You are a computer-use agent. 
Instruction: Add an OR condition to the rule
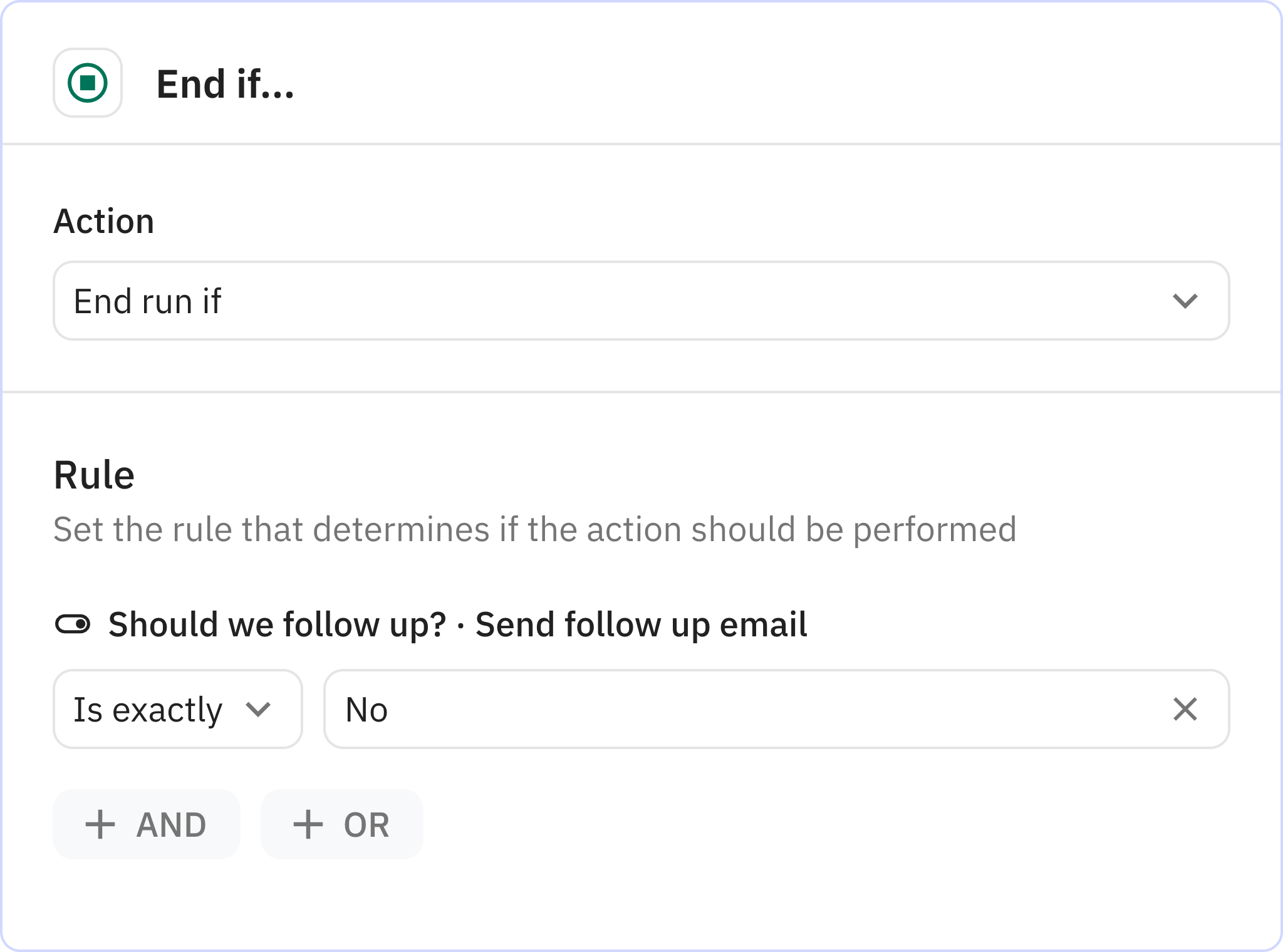coord(342,824)
